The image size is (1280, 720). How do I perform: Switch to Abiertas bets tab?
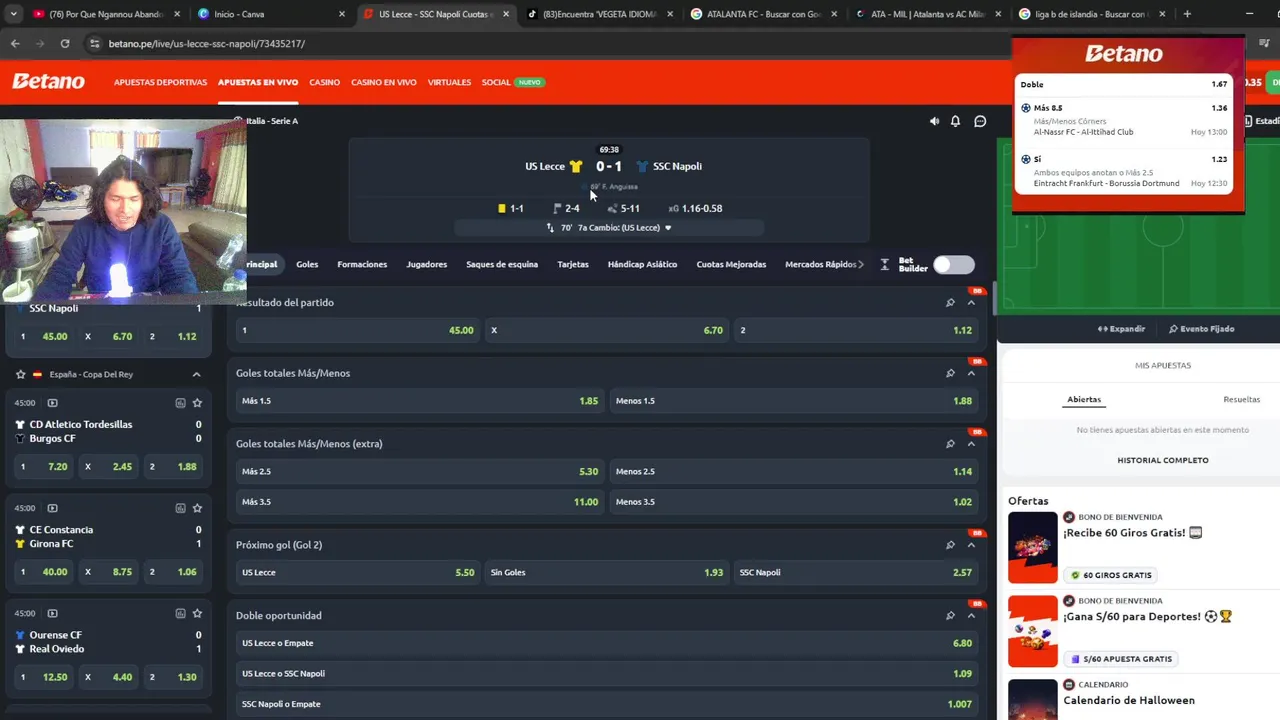tap(1084, 399)
